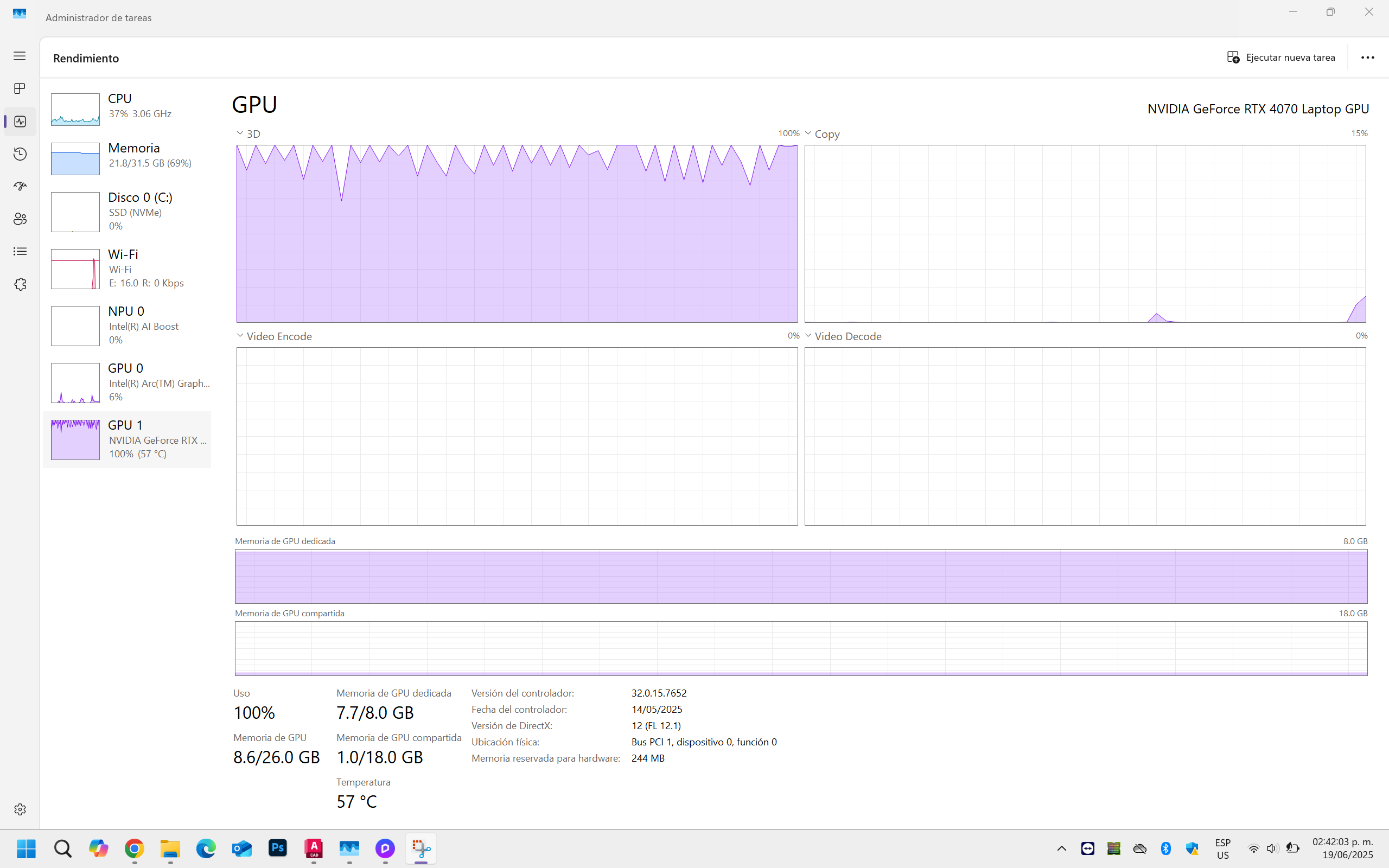Open the three-dot more options menu

(x=1368, y=58)
